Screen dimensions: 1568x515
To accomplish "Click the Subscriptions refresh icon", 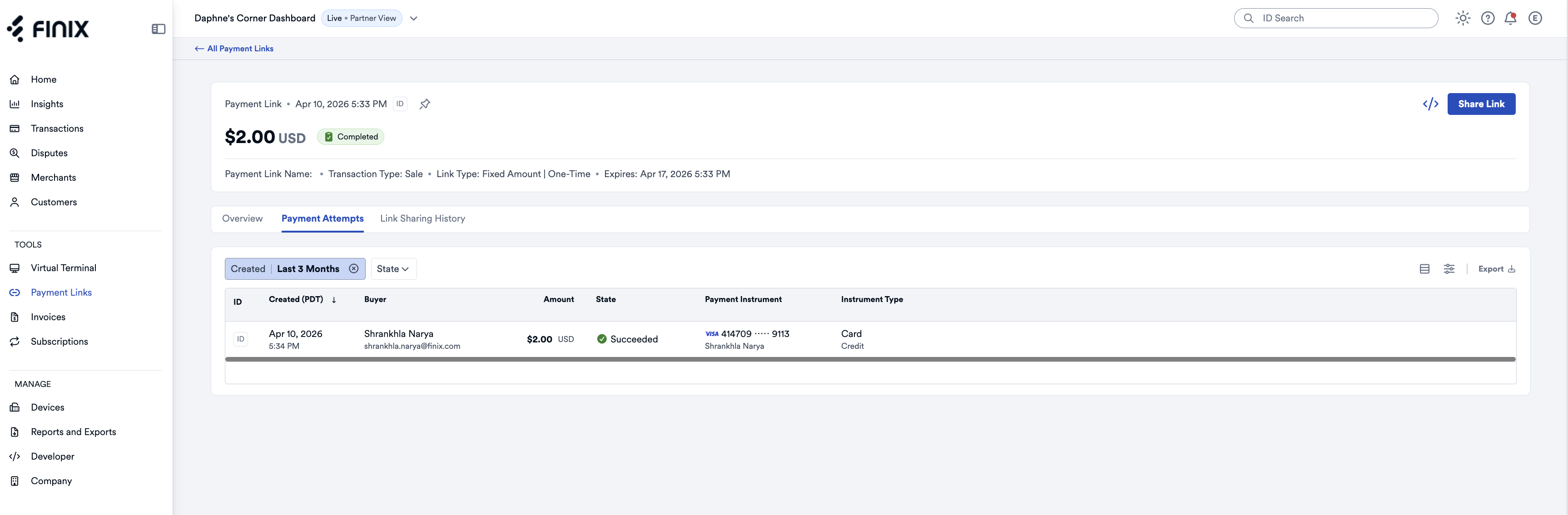I will click(15, 342).
